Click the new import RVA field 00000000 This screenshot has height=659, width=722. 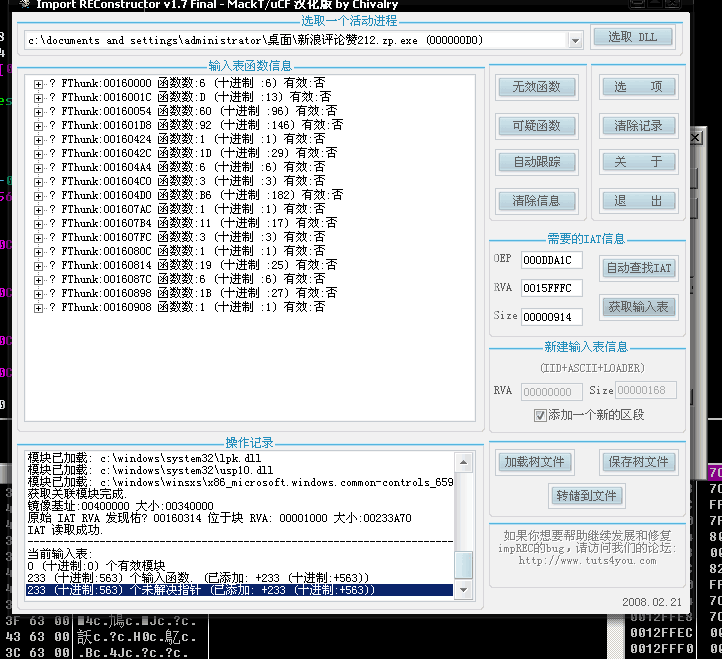(x=552, y=392)
